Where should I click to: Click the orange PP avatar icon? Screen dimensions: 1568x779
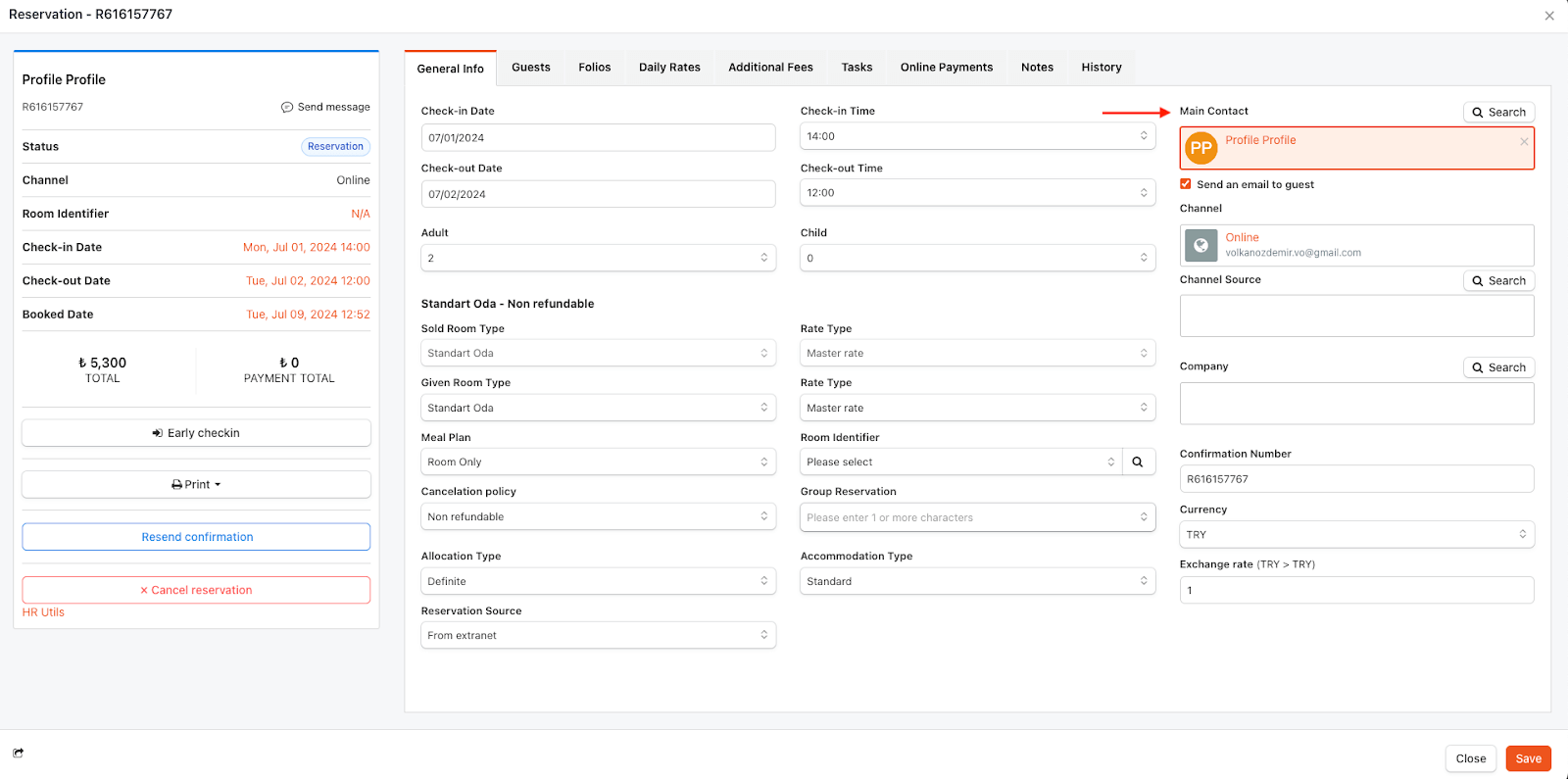click(1200, 149)
